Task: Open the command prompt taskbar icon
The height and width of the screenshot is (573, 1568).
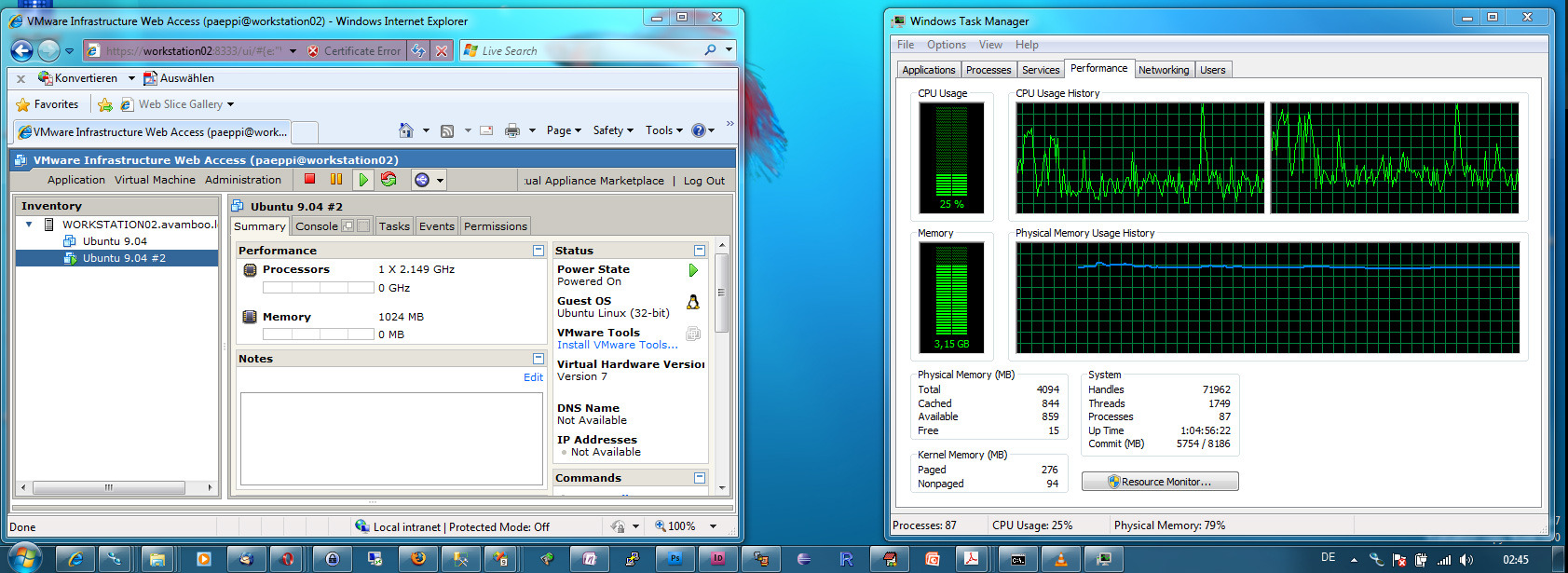Action: [x=1018, y=559]
